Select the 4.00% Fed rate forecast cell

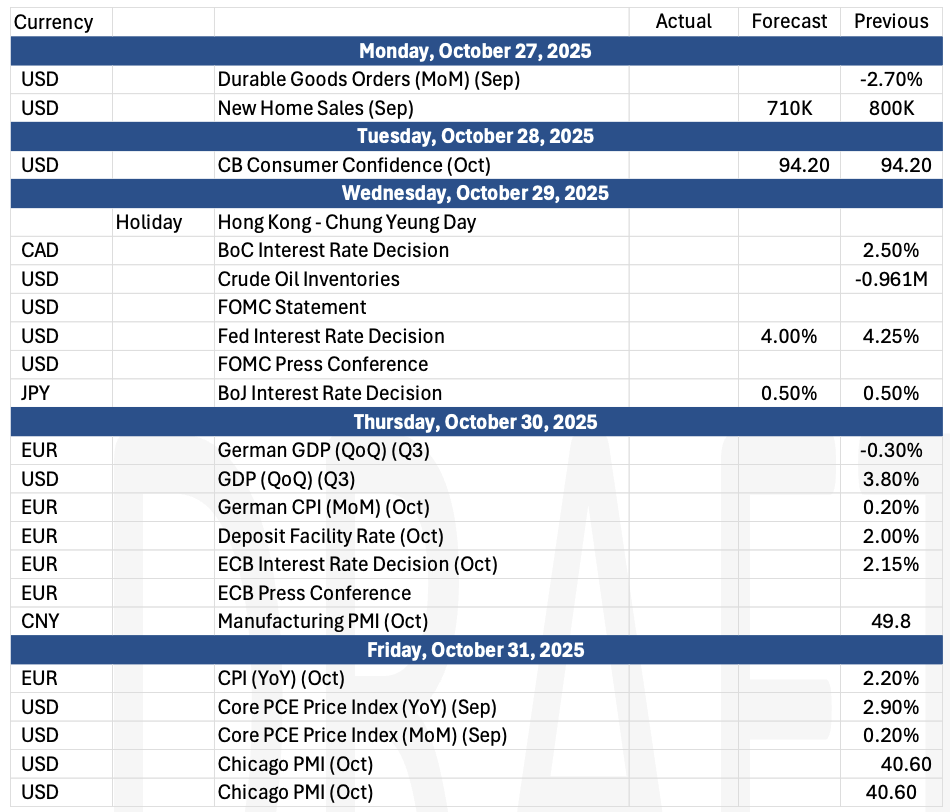pyautogui.click(x=790, y=336)
